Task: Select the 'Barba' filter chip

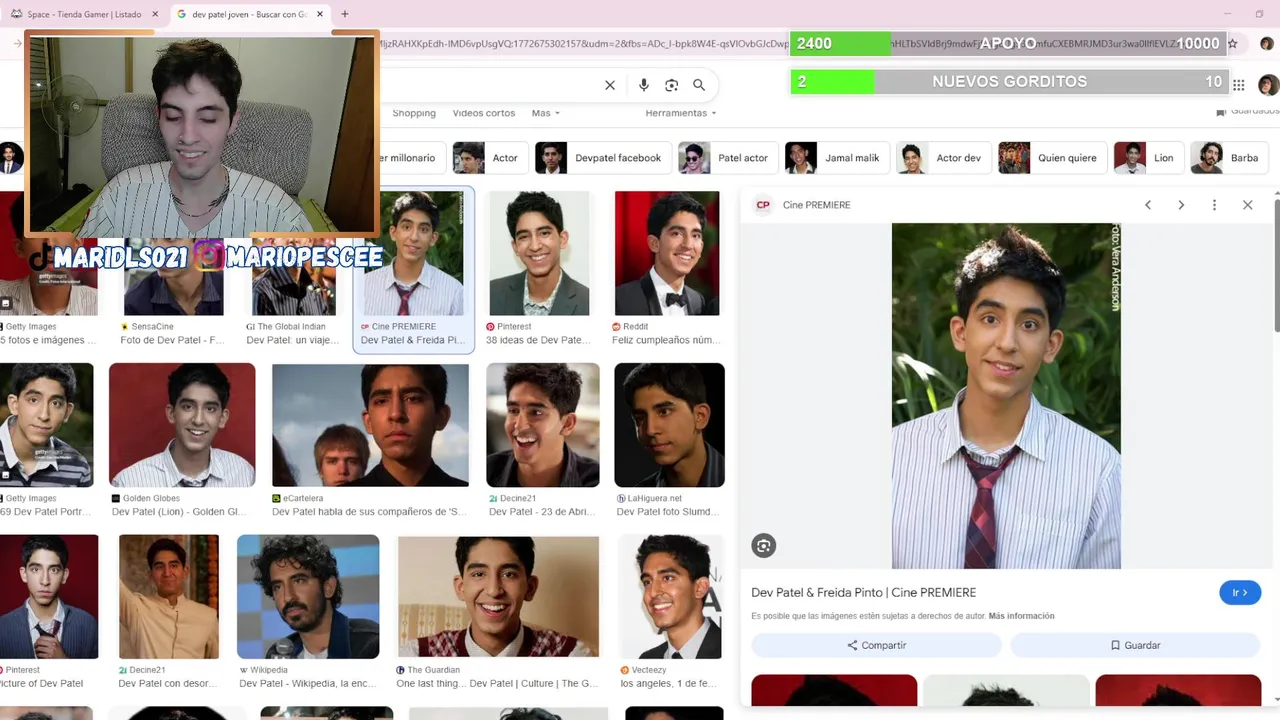Action: pos(1229,158)
